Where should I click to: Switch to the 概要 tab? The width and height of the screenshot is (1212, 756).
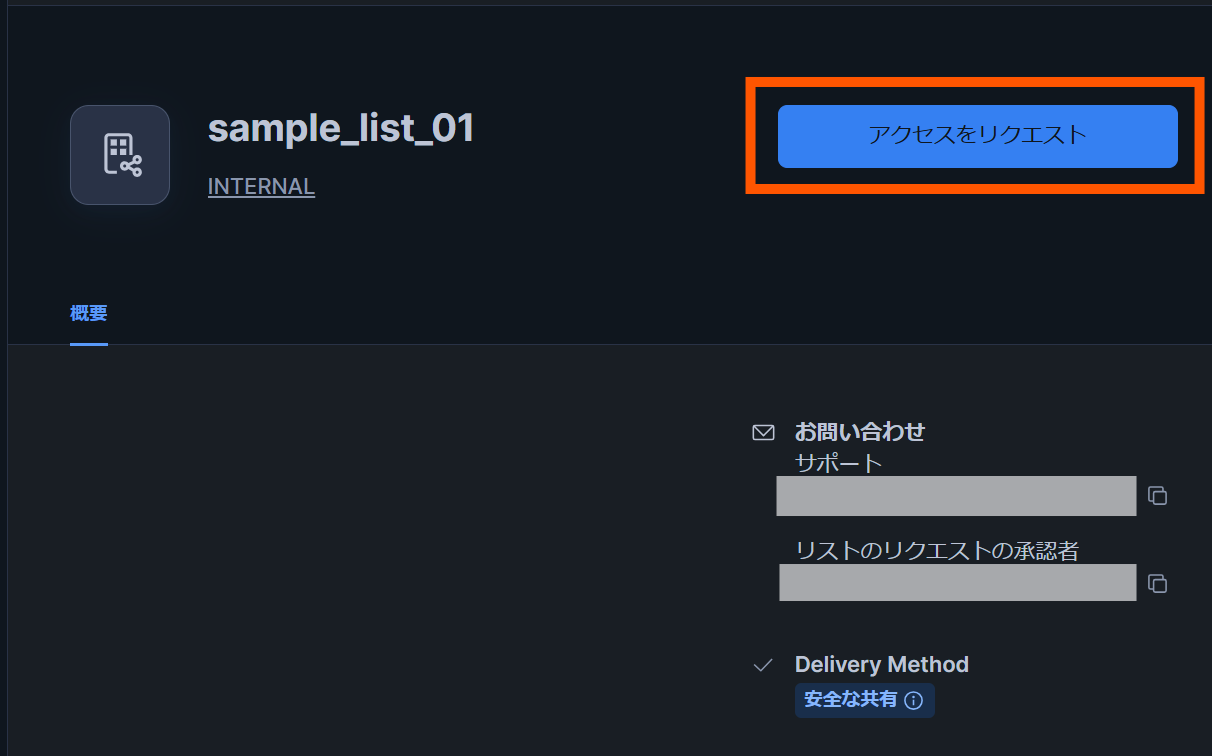[88, 313]
